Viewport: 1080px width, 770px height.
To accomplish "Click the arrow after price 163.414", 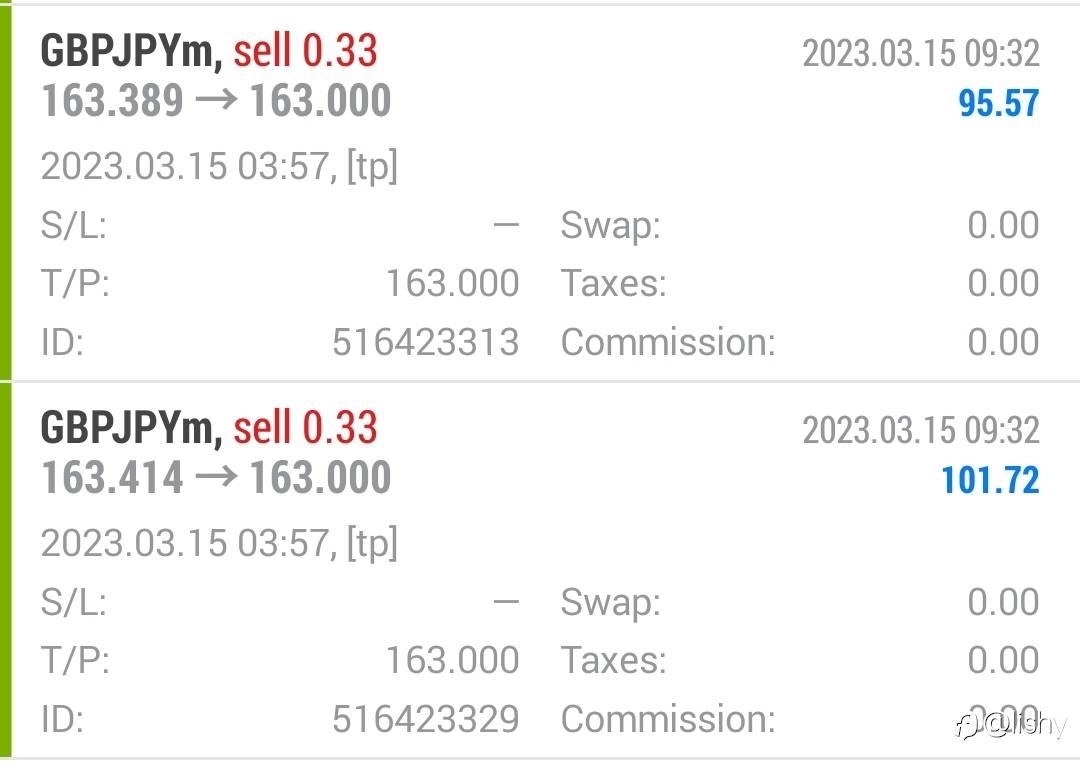I will click(x=216, y=478).
